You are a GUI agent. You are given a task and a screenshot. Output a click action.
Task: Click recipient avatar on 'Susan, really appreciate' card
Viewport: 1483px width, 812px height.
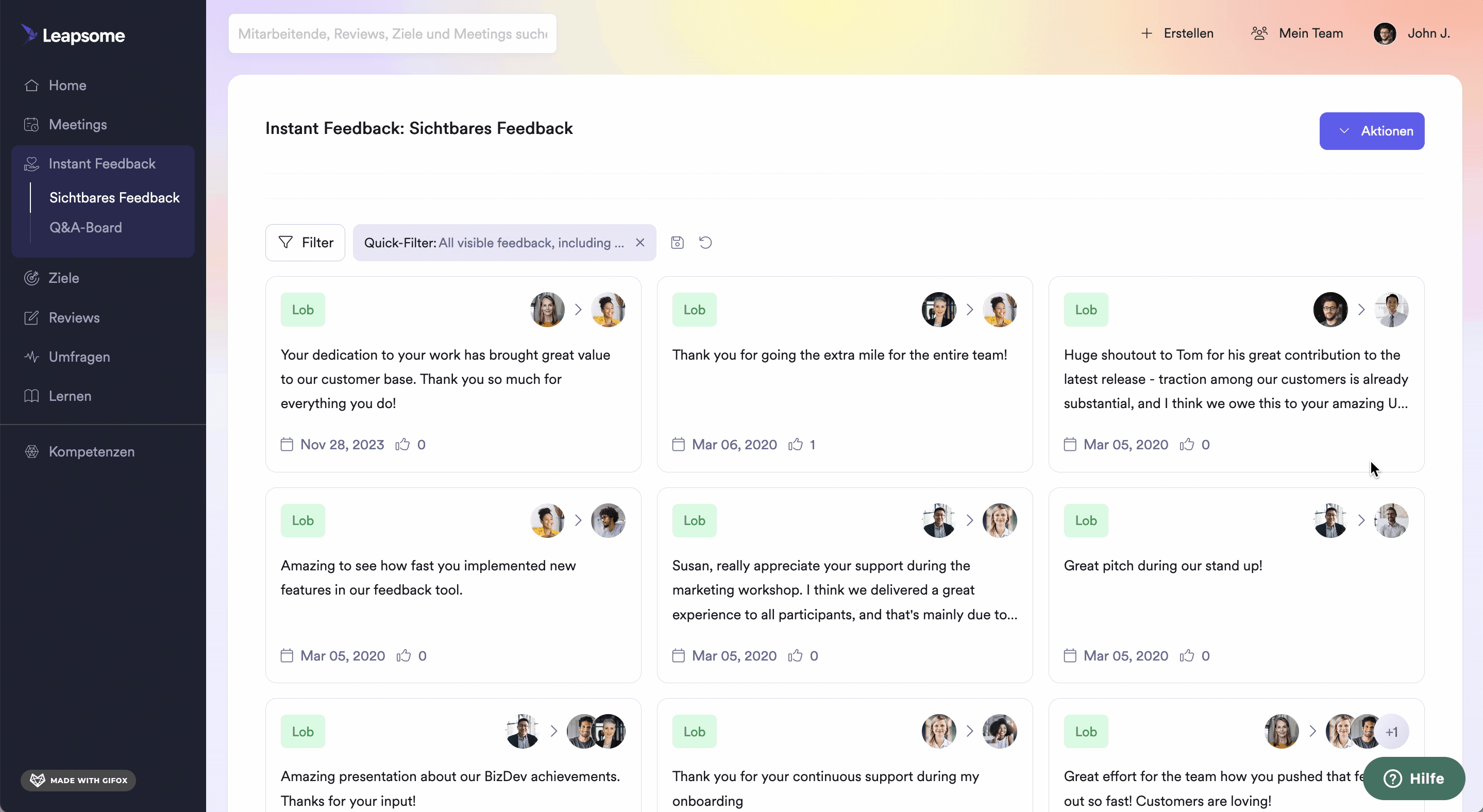(1000, 520)
